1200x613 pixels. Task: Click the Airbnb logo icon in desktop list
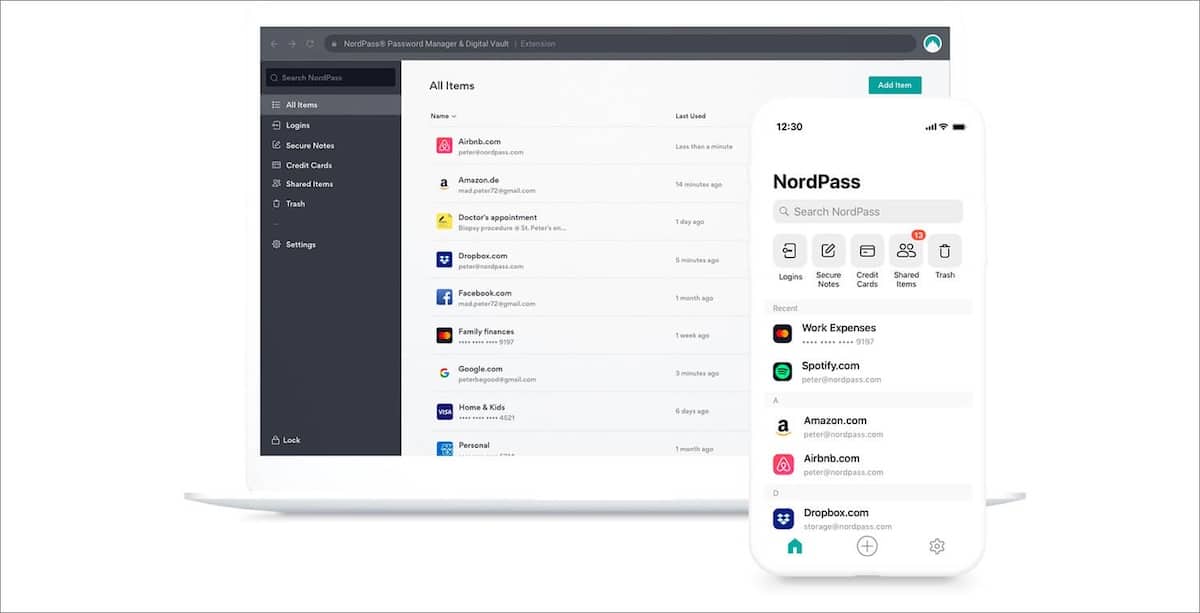click(x=444, y=146)
